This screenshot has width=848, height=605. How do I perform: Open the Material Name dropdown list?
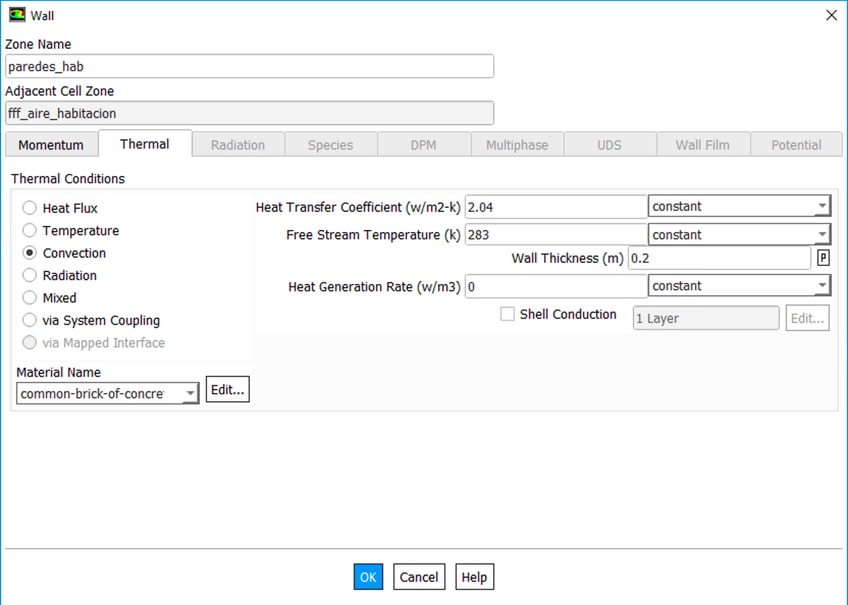(108, 394)
